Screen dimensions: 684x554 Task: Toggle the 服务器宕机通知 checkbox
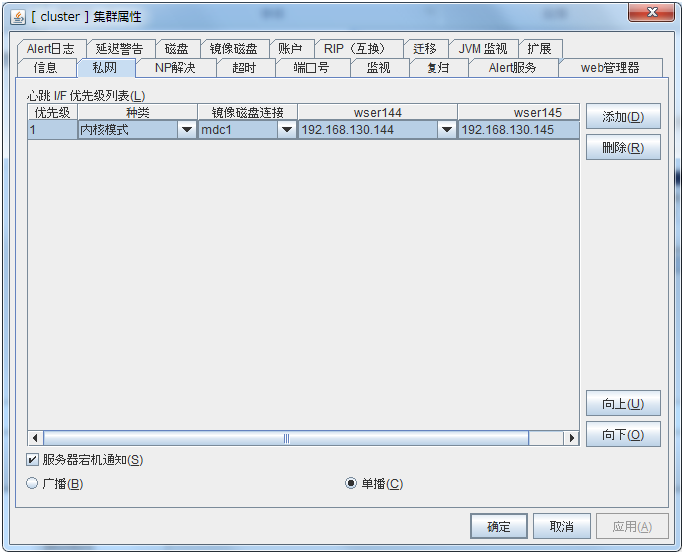pyautogui.click(x=33, y=460)
